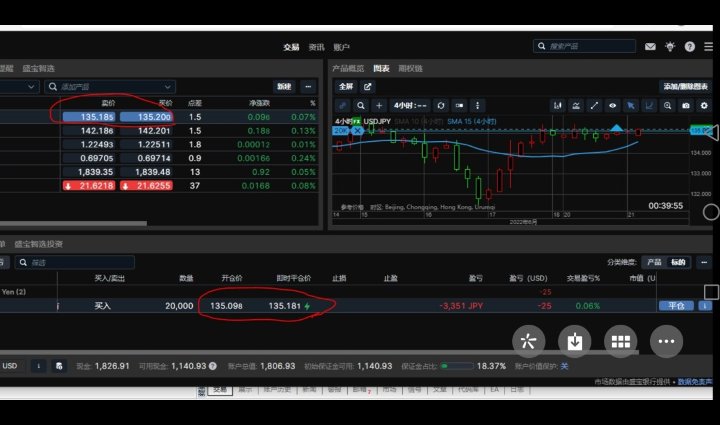720x425 pixels.
Task: Open the help question mark icon
Action: pyautogui.click(x=690, y=46)
